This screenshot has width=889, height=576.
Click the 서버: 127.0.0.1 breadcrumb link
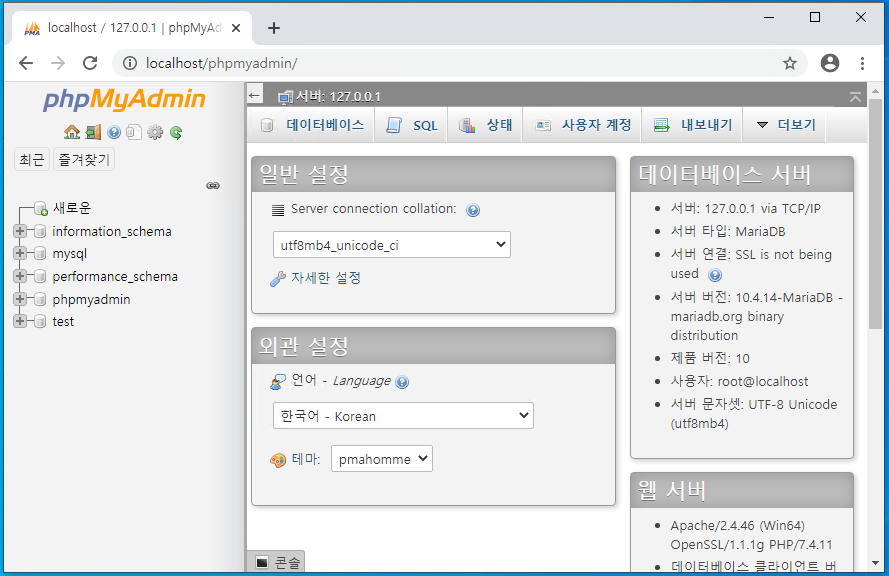pos(338,97)
